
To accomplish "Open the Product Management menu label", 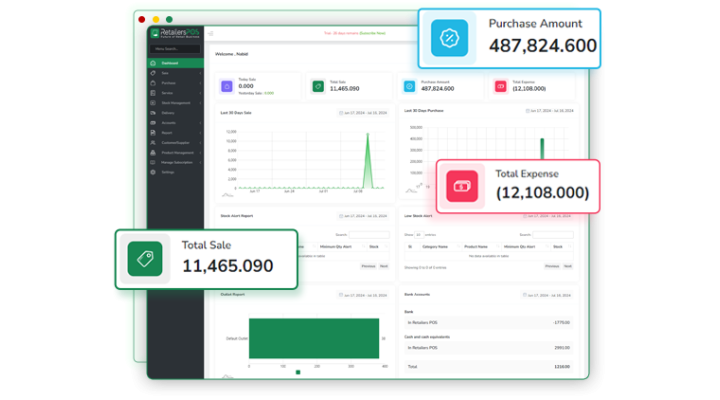I will pos(177,152).
